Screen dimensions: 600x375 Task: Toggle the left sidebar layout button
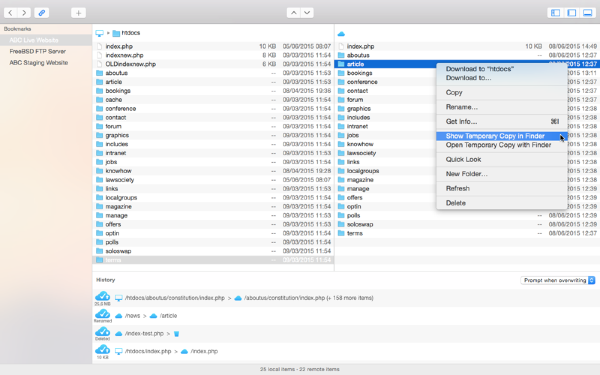click(x=555, y=13)
